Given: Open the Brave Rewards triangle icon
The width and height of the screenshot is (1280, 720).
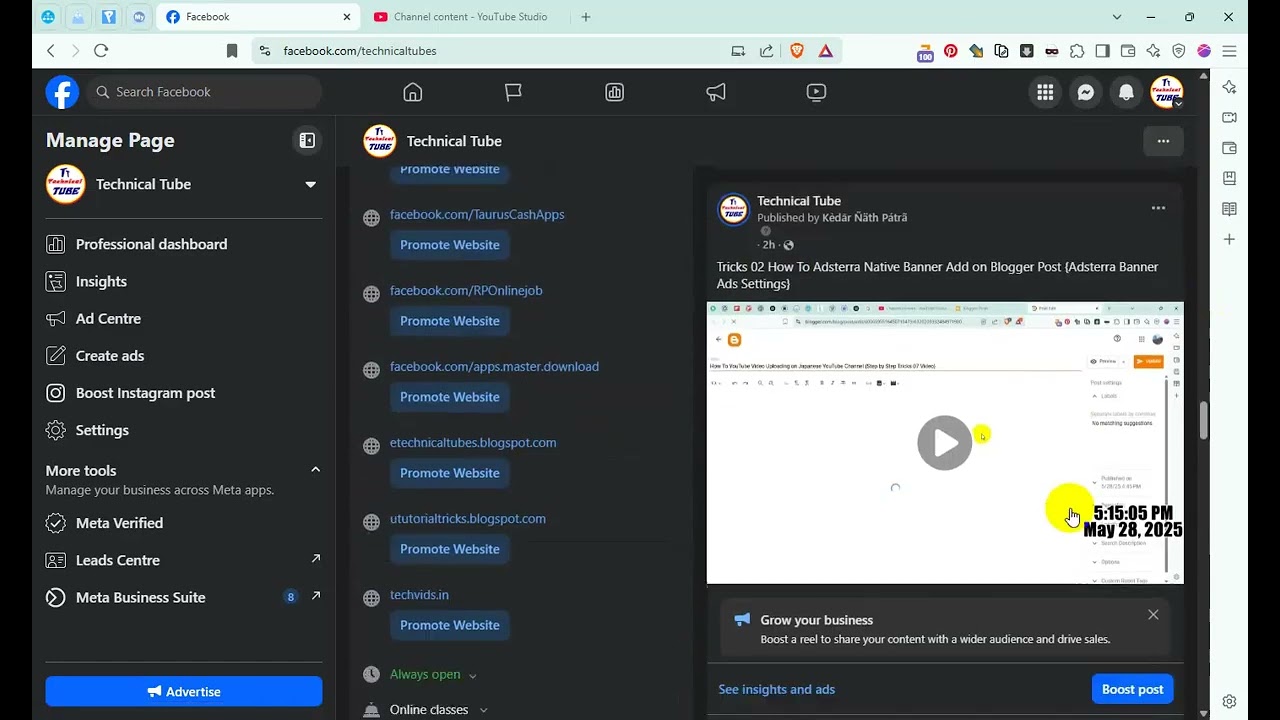Looking at the screenshot, I should tap(825, 51).
